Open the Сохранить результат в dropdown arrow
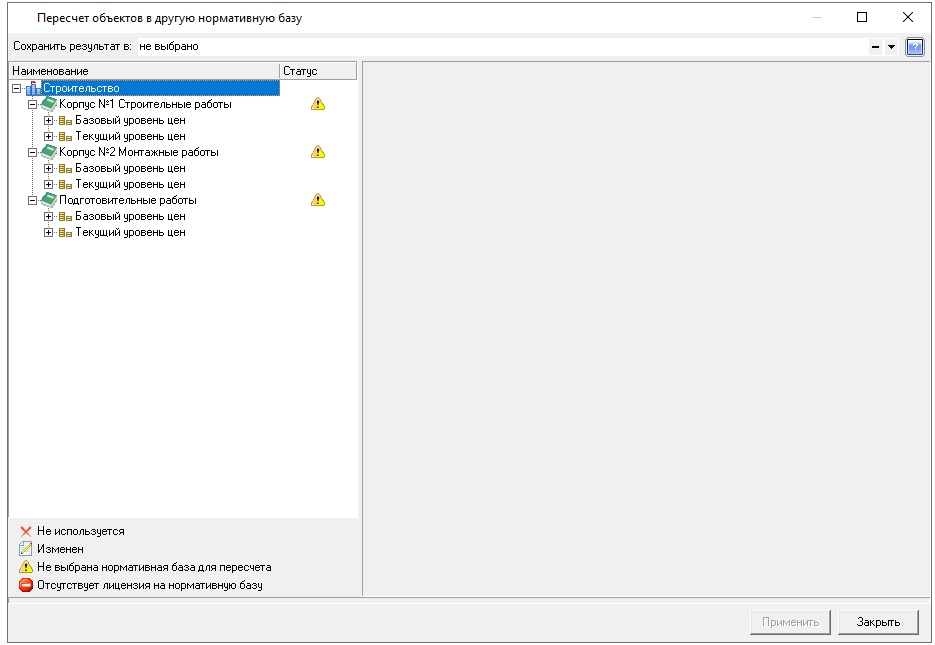This screenshot has height=645, width=935. pyautogui.click(x=891, y=47)
